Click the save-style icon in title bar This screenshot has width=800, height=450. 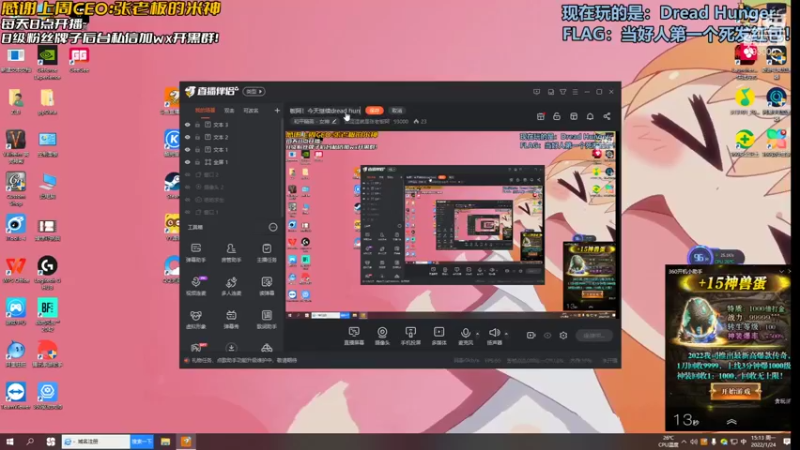pyautogui.click(x=551, y=92)
